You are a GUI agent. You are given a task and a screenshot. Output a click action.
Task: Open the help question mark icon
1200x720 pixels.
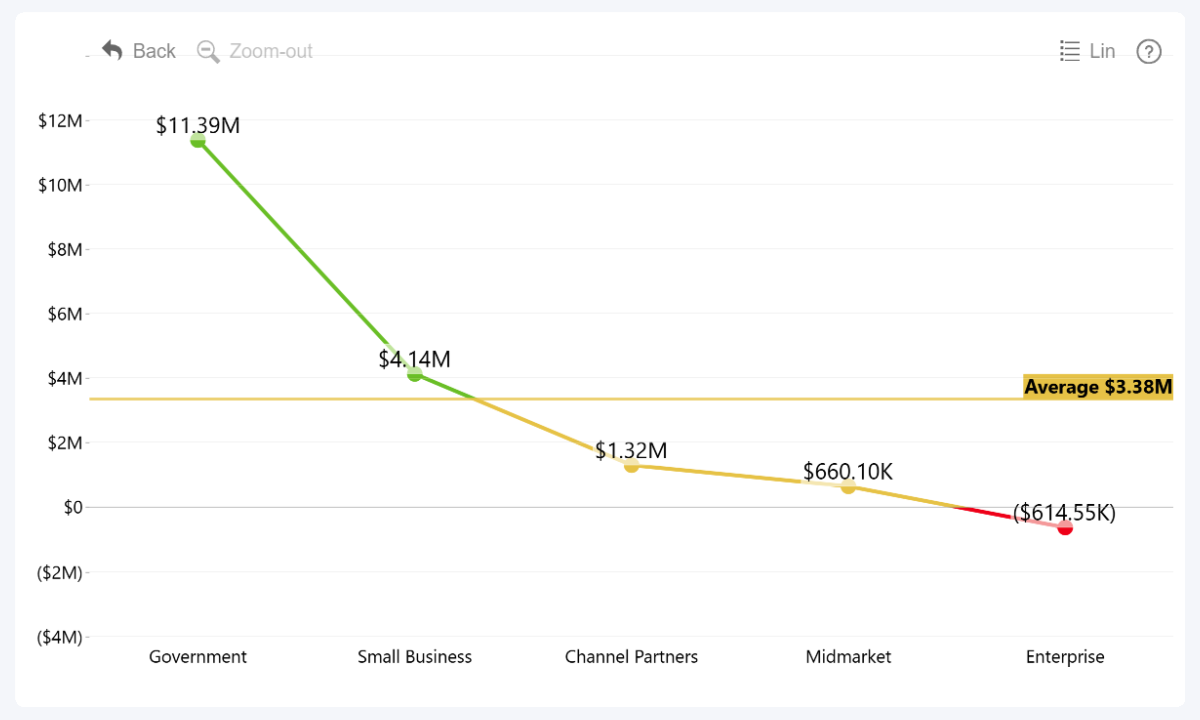(1149, 51)
